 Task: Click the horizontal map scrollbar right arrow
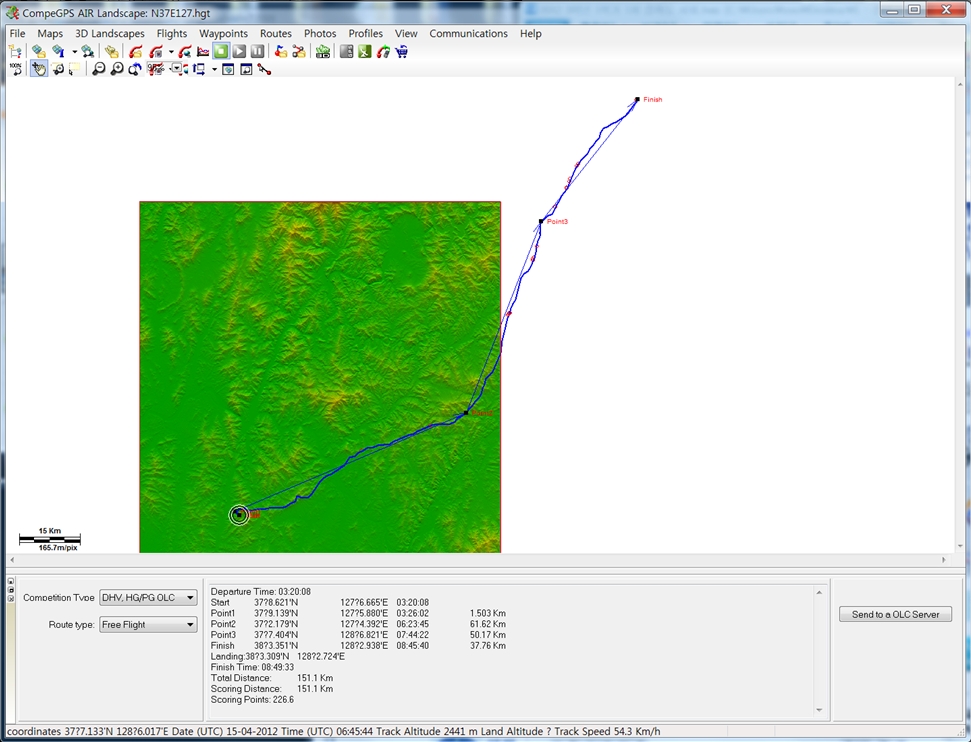pyautogui.click(x=944, y=560)
